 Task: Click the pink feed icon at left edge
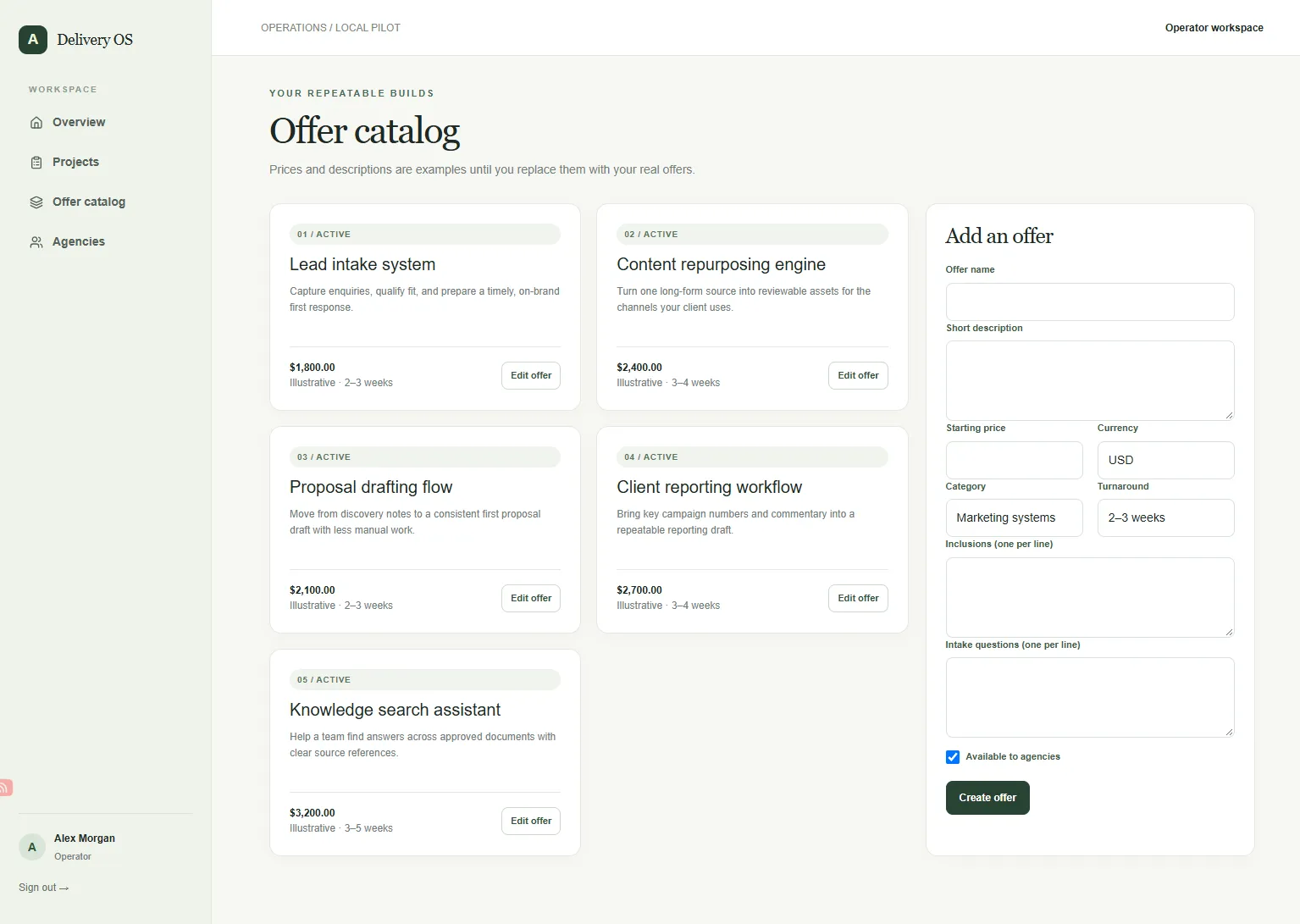pyautogui.click(x=5, y=788)
